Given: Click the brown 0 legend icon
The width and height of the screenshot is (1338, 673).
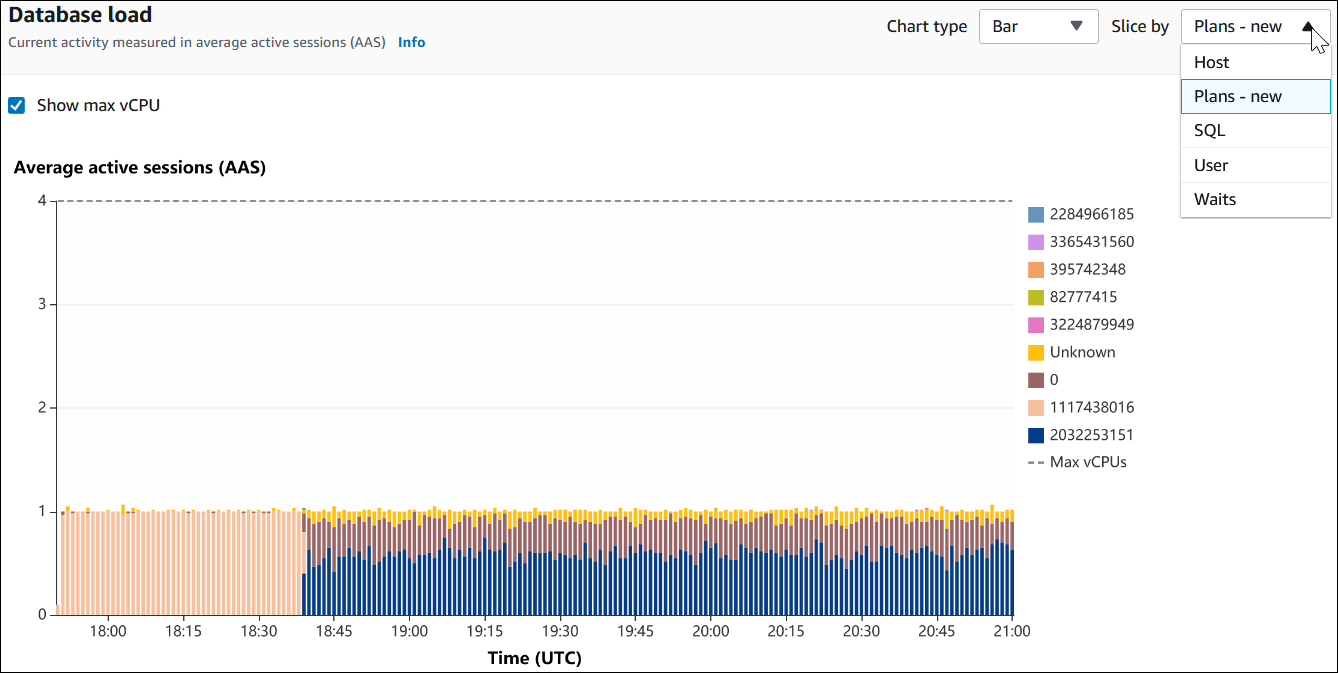Looking at the screenshot, I should 1036,380.
